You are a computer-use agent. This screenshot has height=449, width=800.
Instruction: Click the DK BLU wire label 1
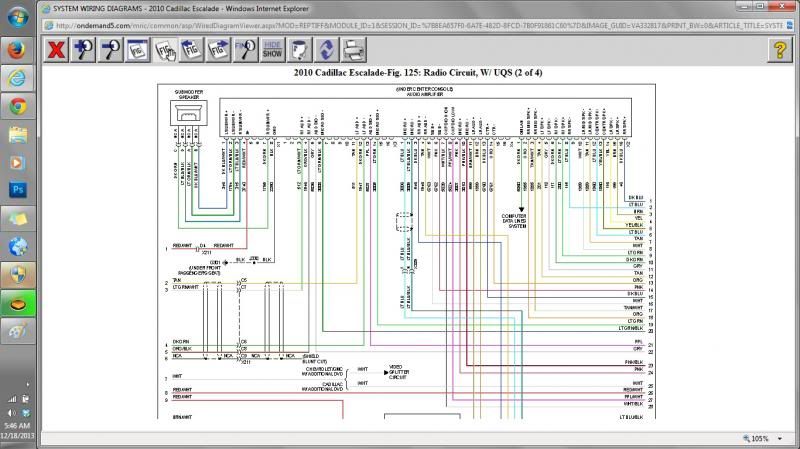[x=636, y=197]
